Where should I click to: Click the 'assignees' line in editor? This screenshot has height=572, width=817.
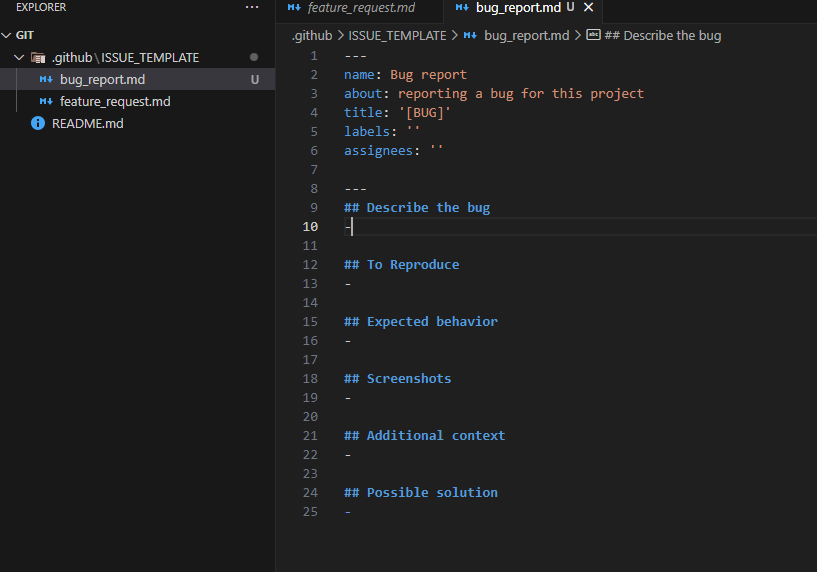pyautogui.click(x=393, y=151)
